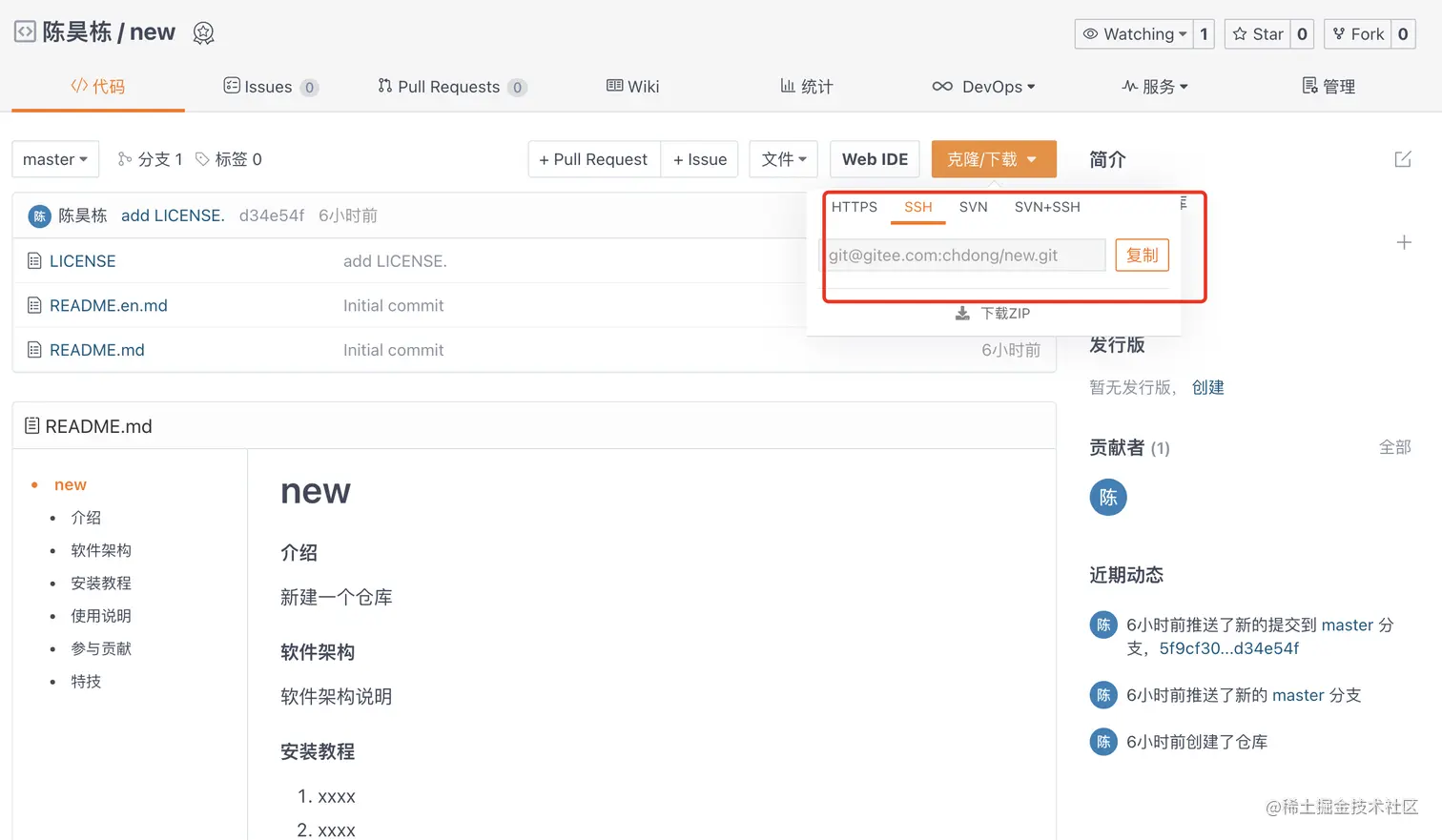
Task: Click the 下载ZIP download link
Action: point(993,314)
